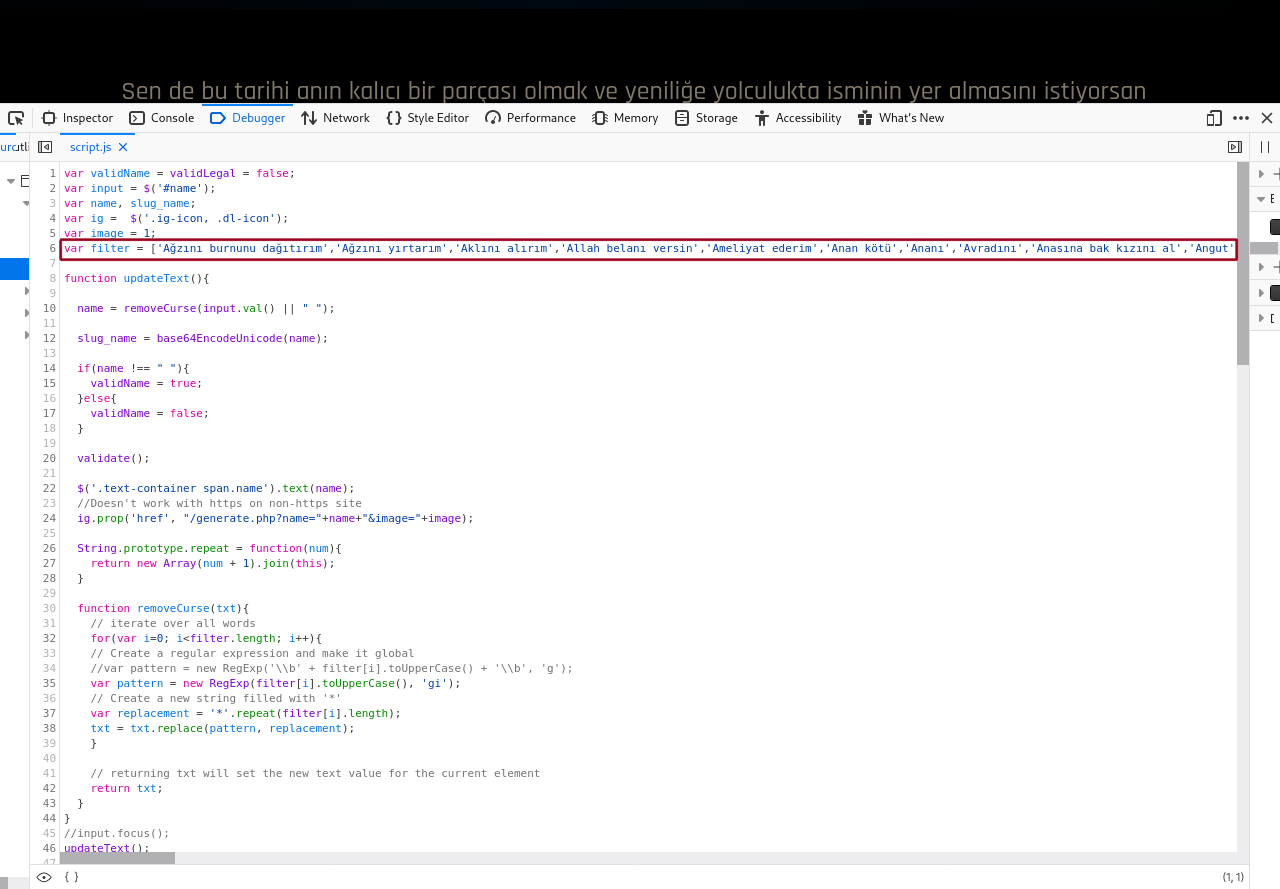The width and height of the screenshot is (1280, 889).
Task: Open the What's New tab
Action: click(x=901, y=118)
